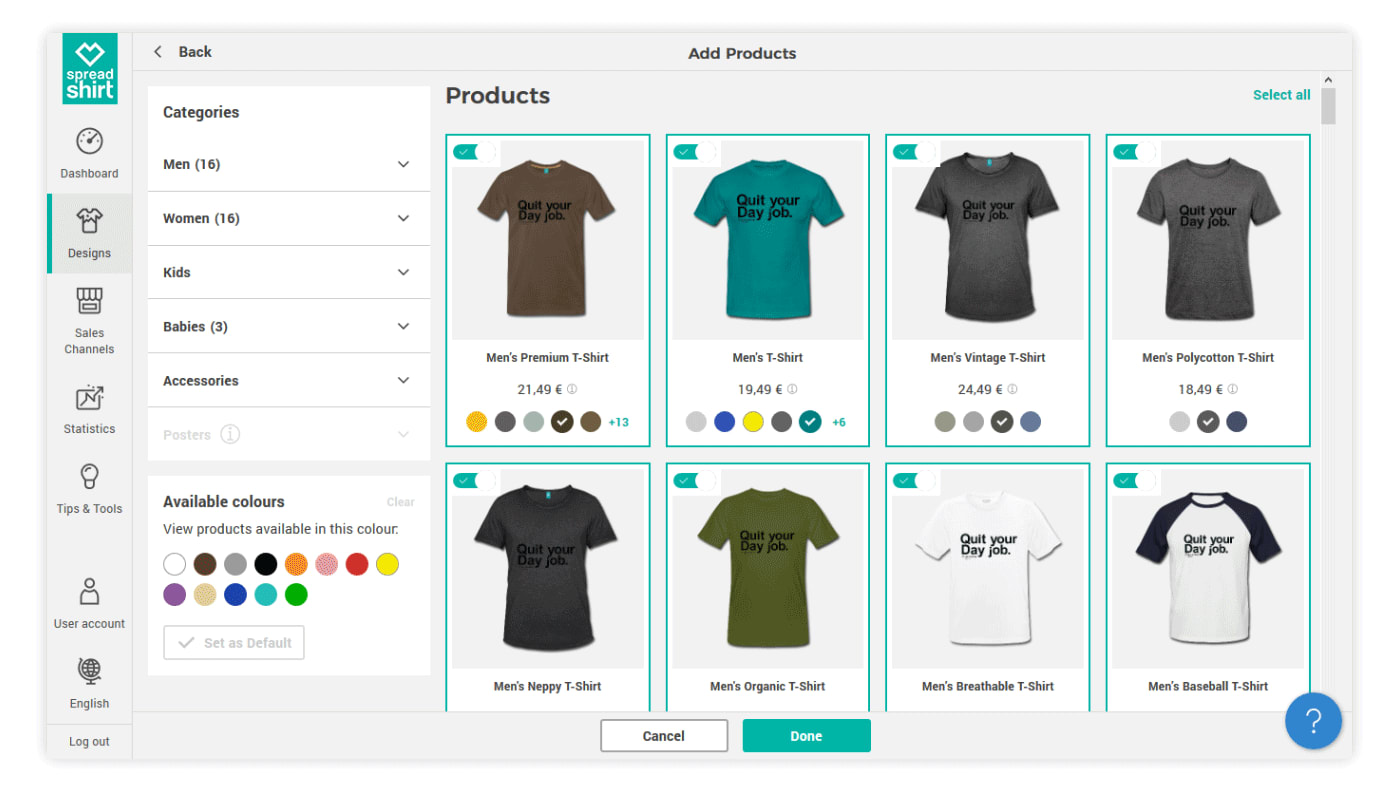Toggle the Men's Vintage T-Shirt switch

pyautogui.click(x=915, y=152)
